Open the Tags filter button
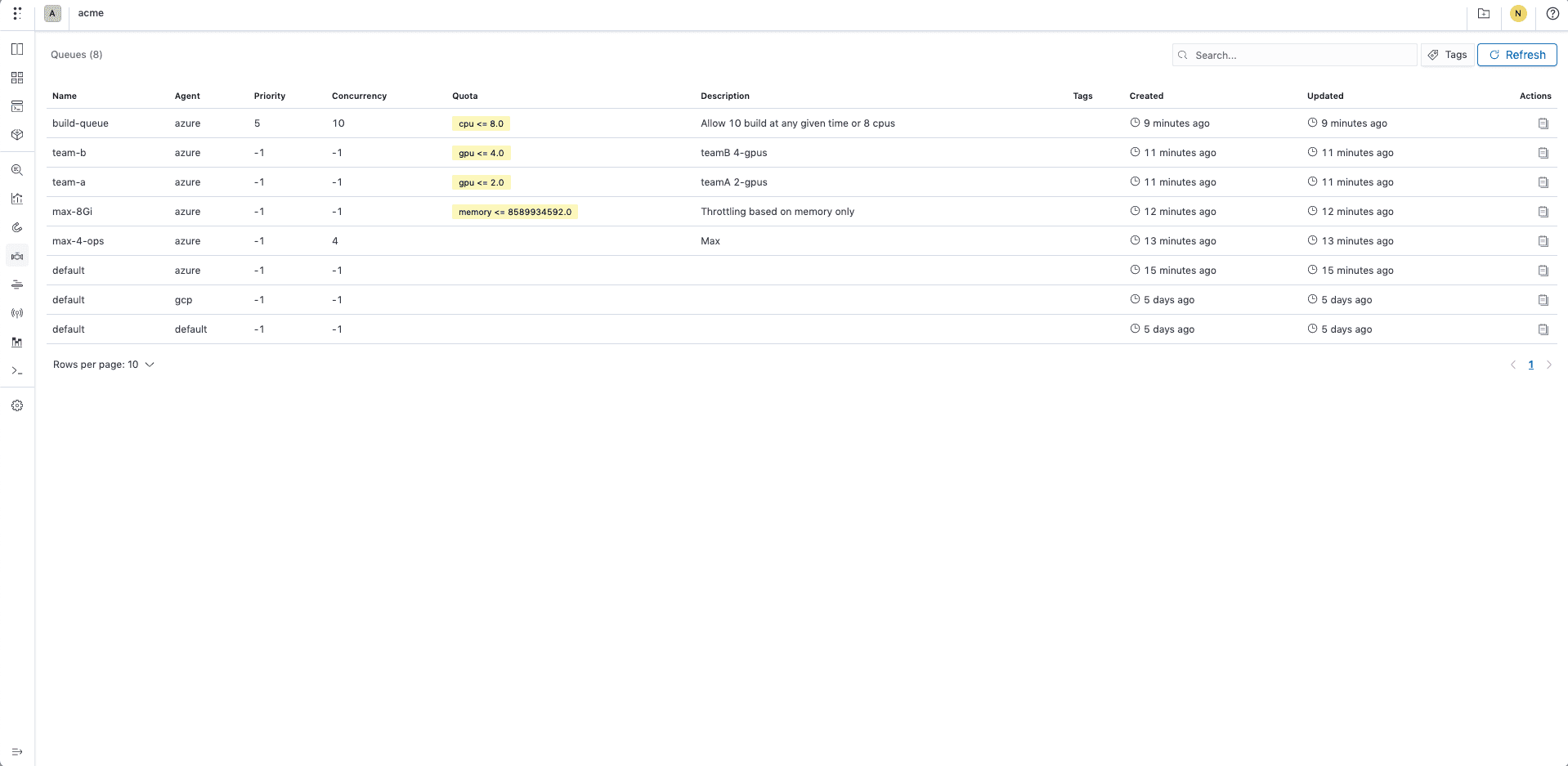 pos(1447,55)
